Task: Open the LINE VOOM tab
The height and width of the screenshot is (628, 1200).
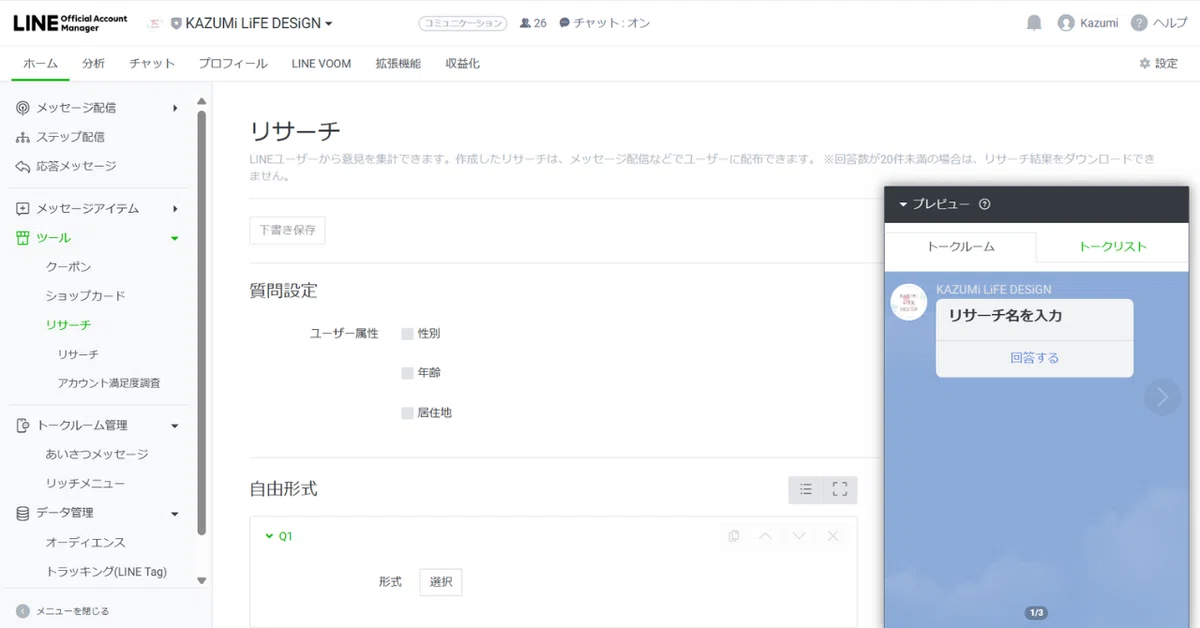Action: tap(321, 63)
